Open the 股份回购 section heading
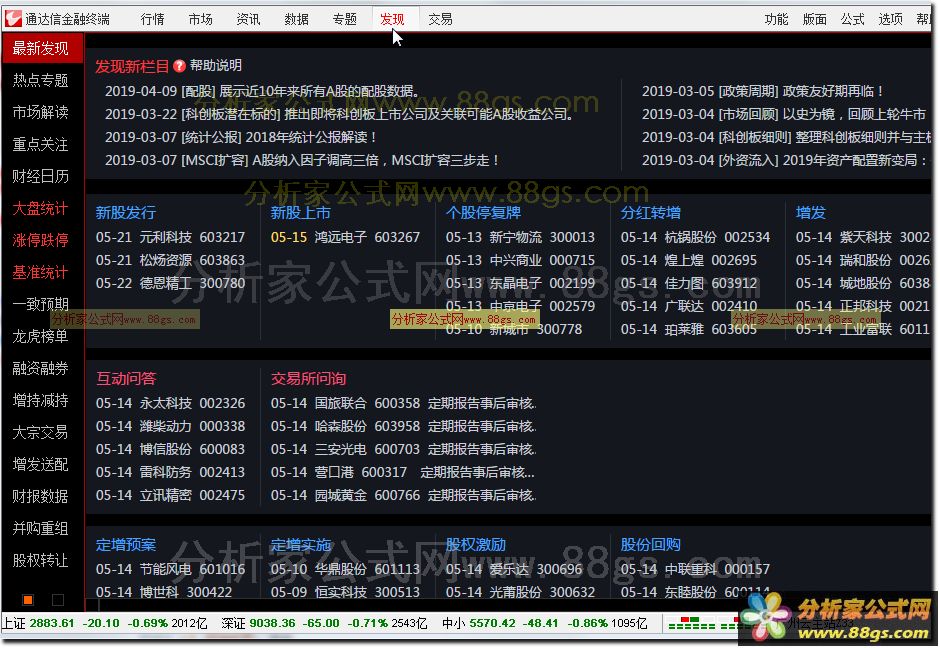 click(650, 544)
